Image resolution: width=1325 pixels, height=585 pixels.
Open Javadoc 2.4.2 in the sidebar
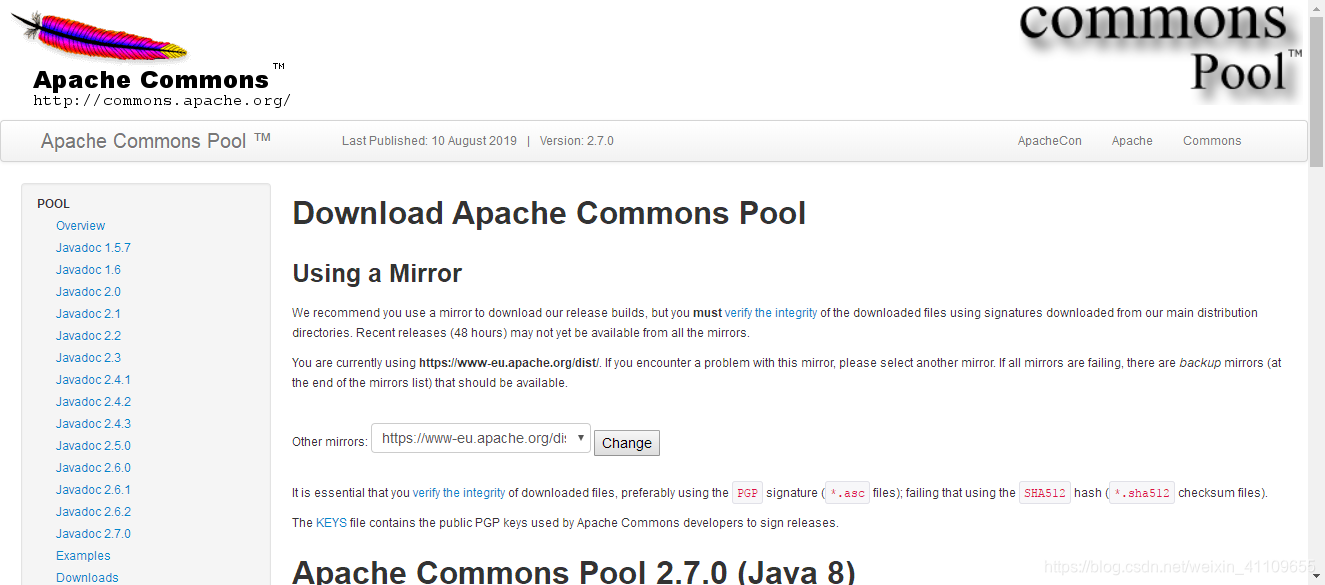(x=93, y=402)
